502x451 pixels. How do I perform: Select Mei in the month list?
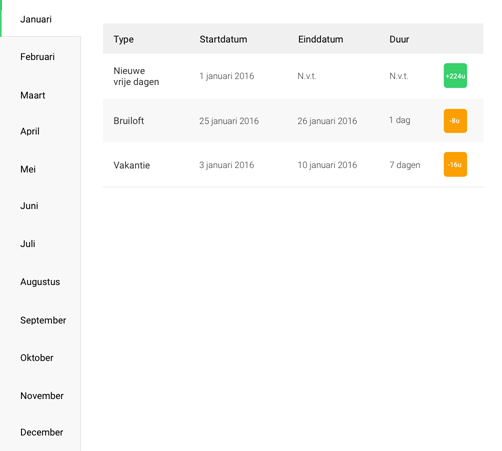(x=40, y=169)
